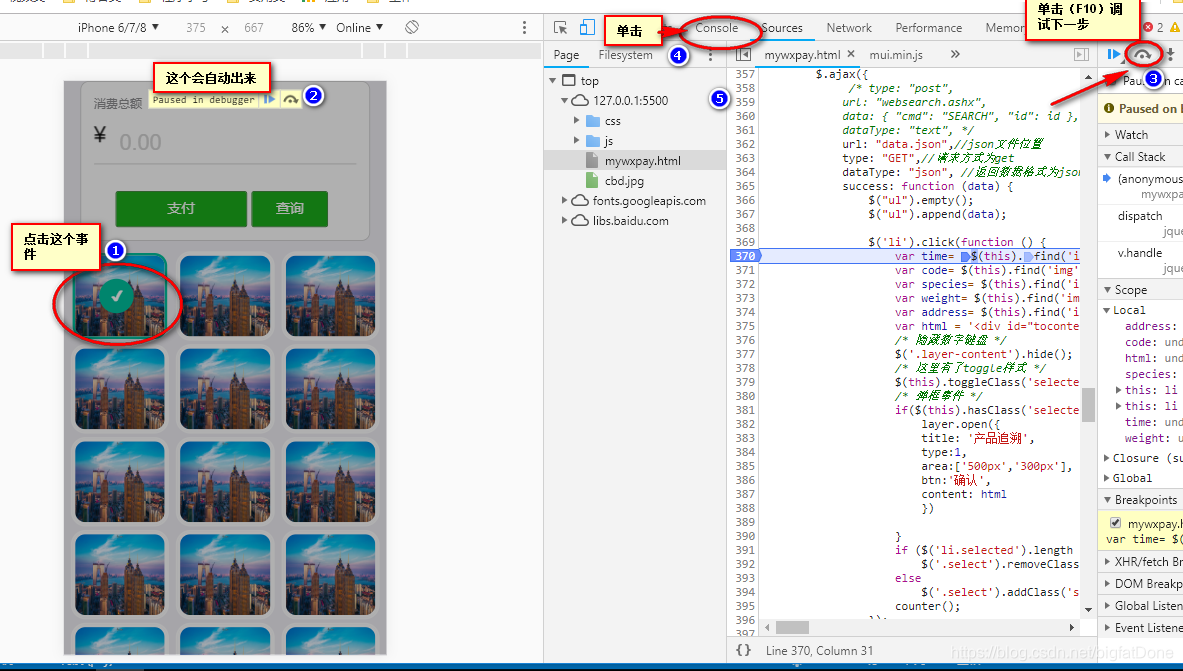Viewport: 1183px width, 671px height.
Task: Collapse the top frame tree node
Action: pos(553,80)
